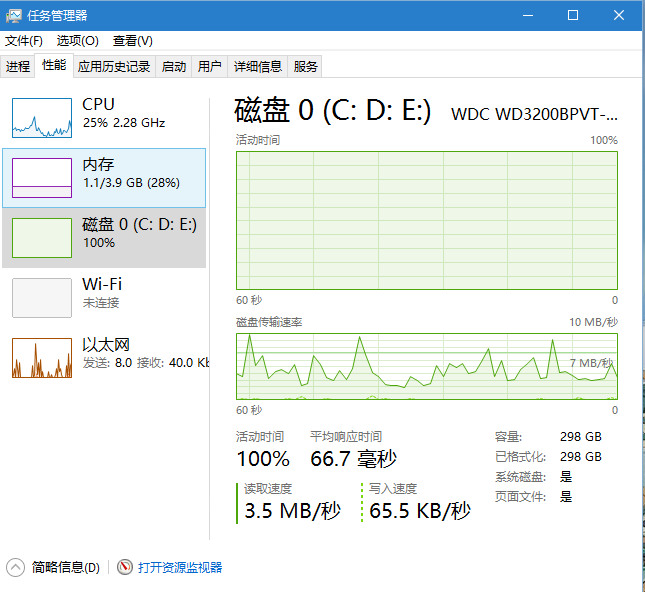The height and width of the screenshot is (592, 645).
Task: Switch to the 应用历史记录 tab
Action: [114, 67]
